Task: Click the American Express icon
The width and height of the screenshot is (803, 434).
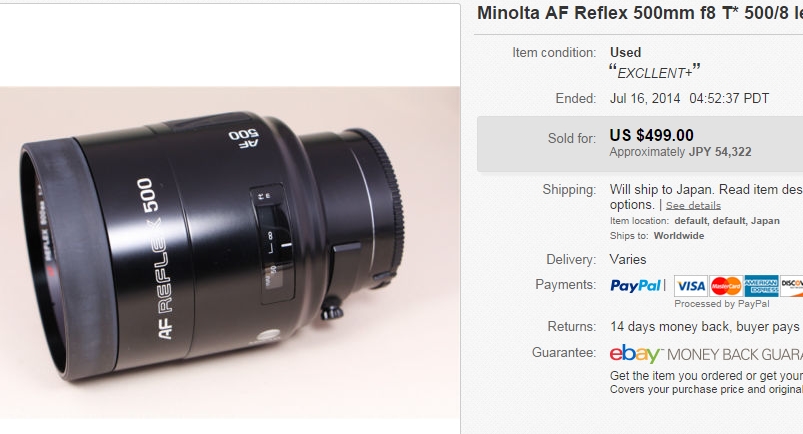Action: 761,286
